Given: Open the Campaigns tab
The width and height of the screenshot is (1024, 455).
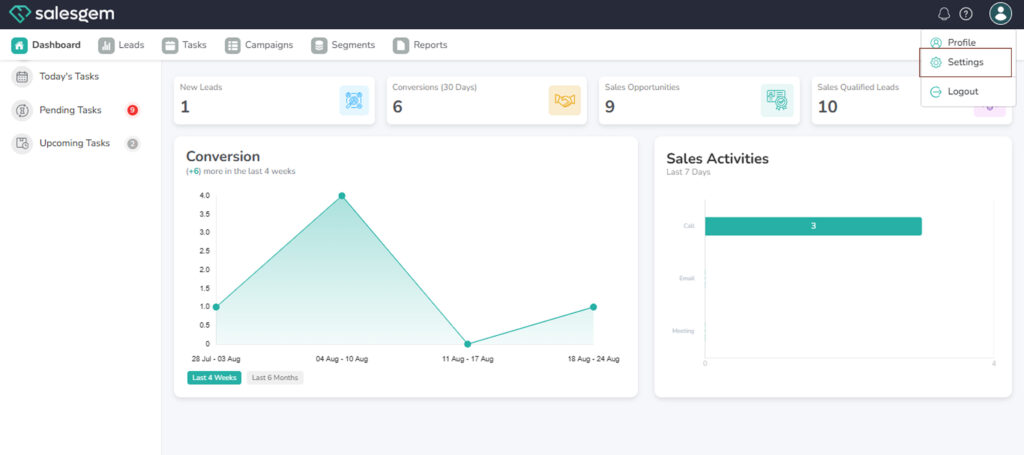Looking at the screenshot, I should click(x=259, y=45).
